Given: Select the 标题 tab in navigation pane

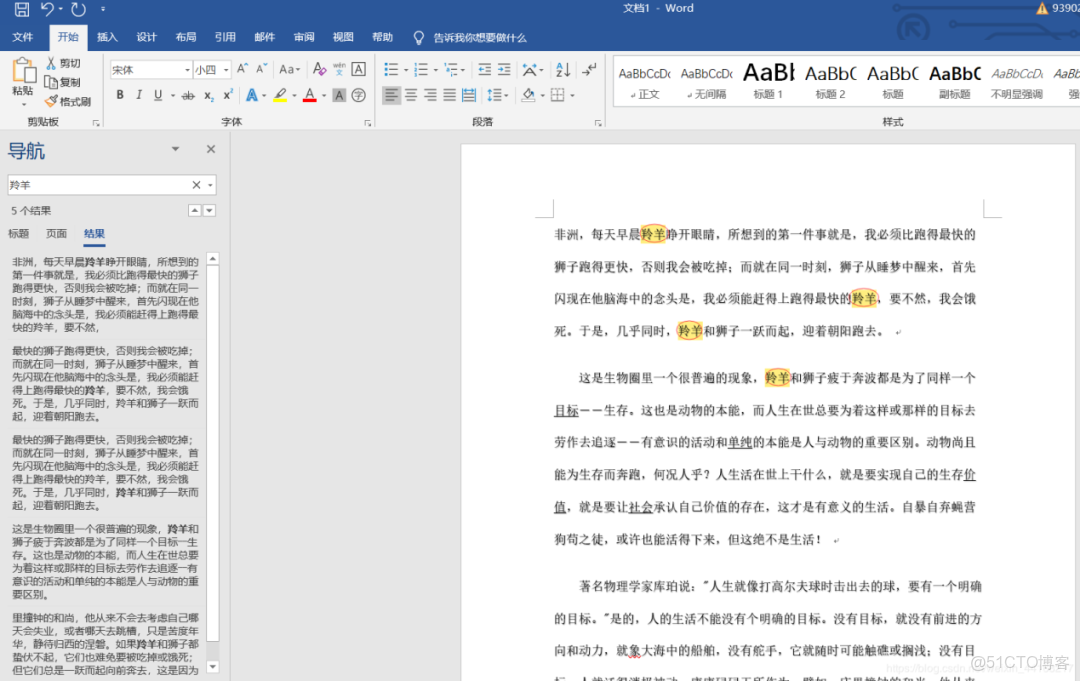Looking at the screenshot, I should point(18,233).
